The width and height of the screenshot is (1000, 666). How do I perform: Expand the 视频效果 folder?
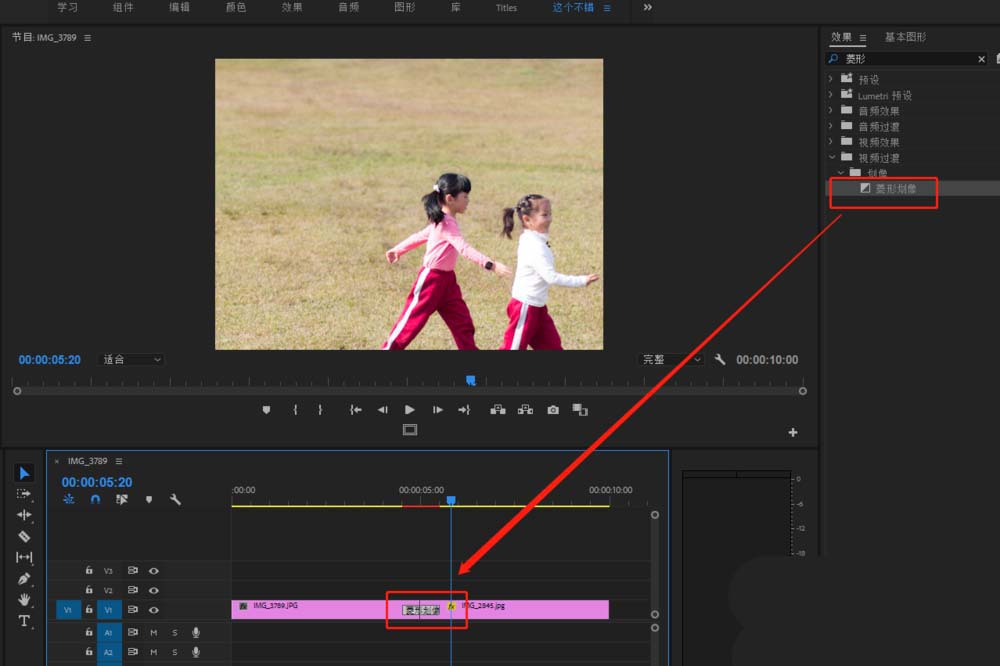pos(831,142)
